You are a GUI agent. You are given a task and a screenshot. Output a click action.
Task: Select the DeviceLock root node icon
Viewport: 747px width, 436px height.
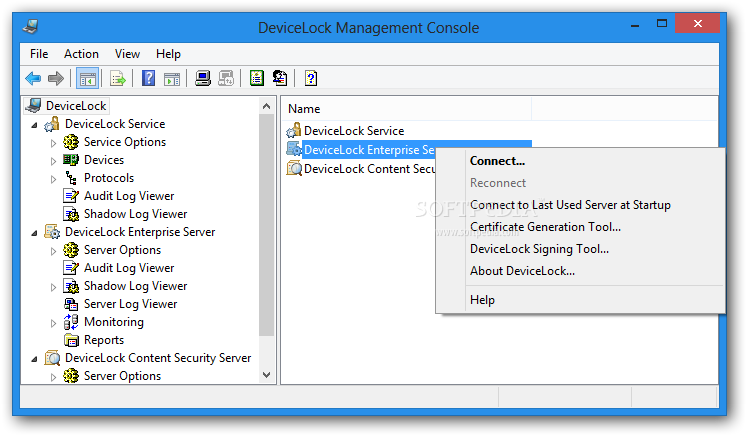click(33, 105)
